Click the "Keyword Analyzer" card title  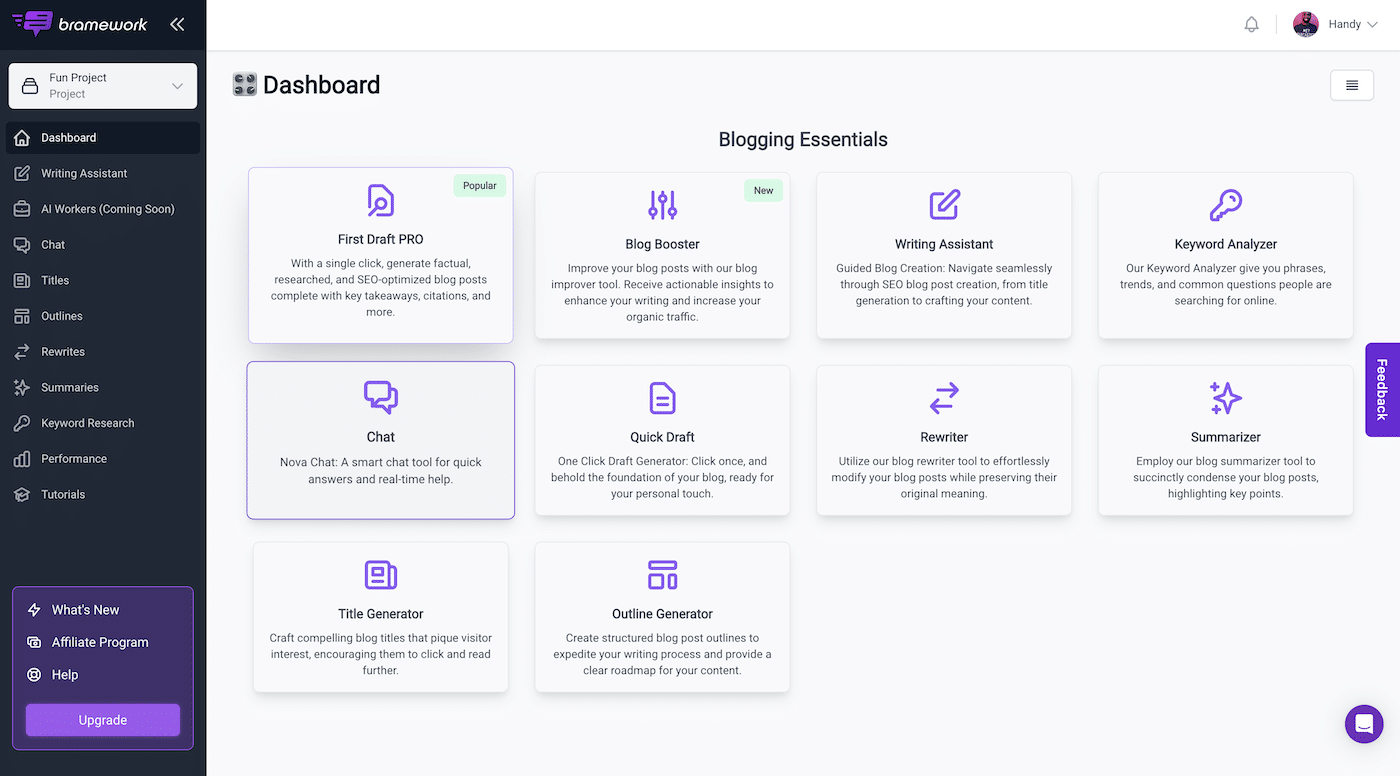pyautogui.click(x=1226, y=244)
